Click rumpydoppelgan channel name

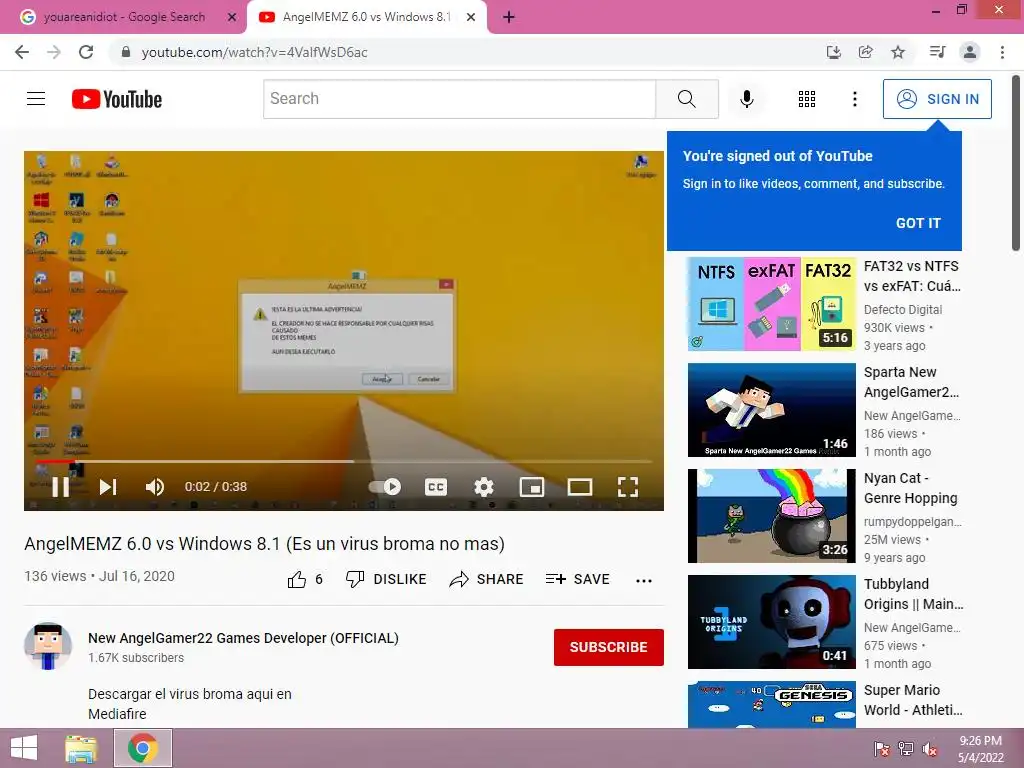point(912,522)
